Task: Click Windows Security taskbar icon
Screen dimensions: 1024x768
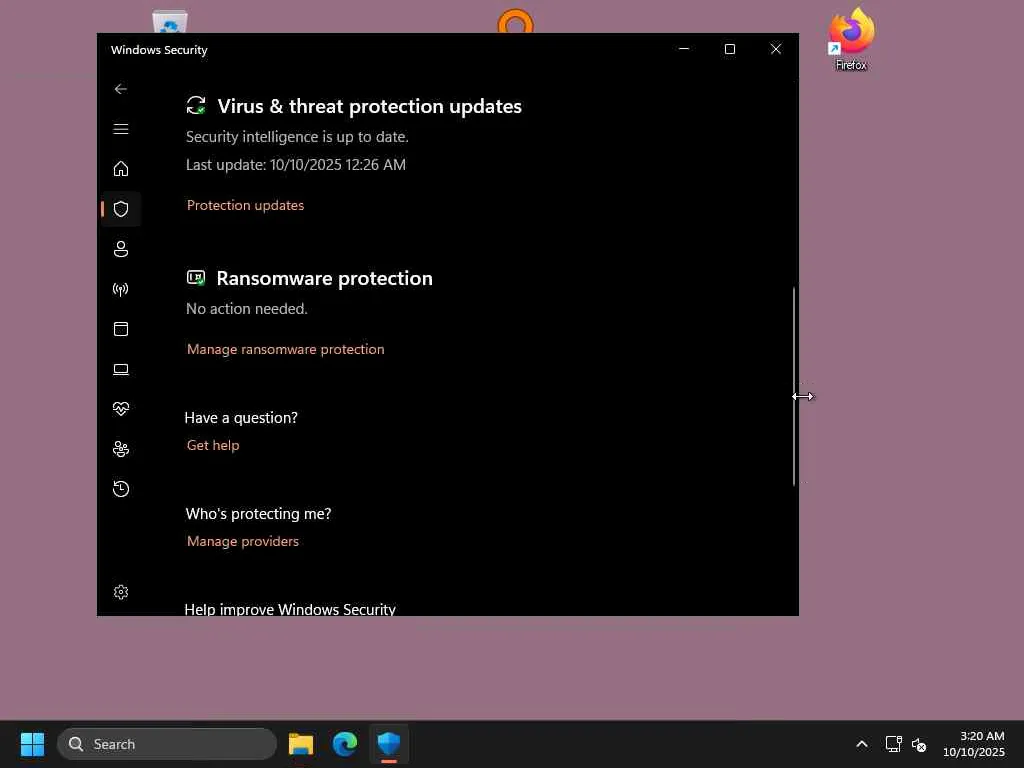Action: pos(389,744)
